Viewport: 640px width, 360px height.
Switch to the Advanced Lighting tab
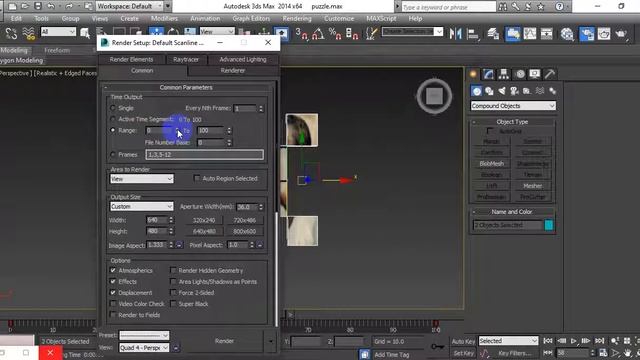pyautogui.click(x=243, y=60)
